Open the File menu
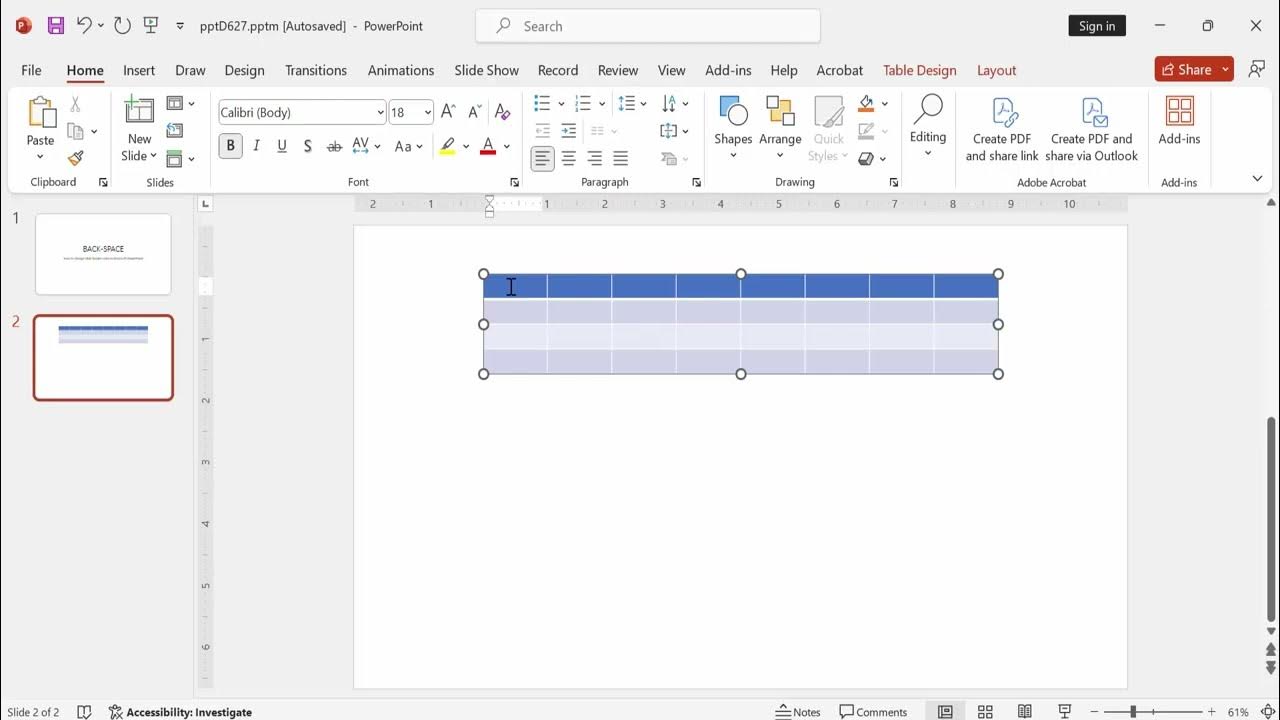The image size is (1280, 720). 31,70
